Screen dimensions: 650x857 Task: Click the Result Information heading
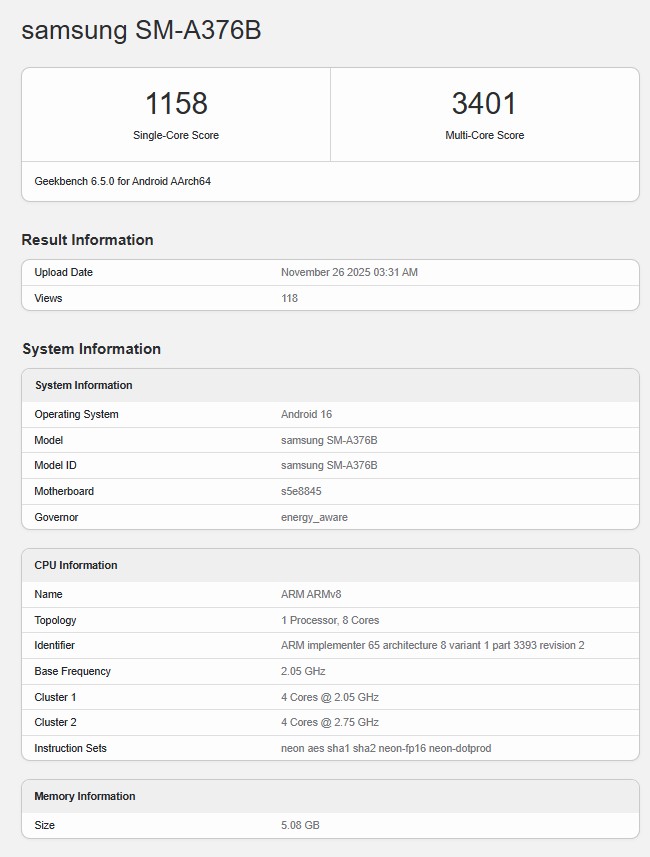pos(87,240)
